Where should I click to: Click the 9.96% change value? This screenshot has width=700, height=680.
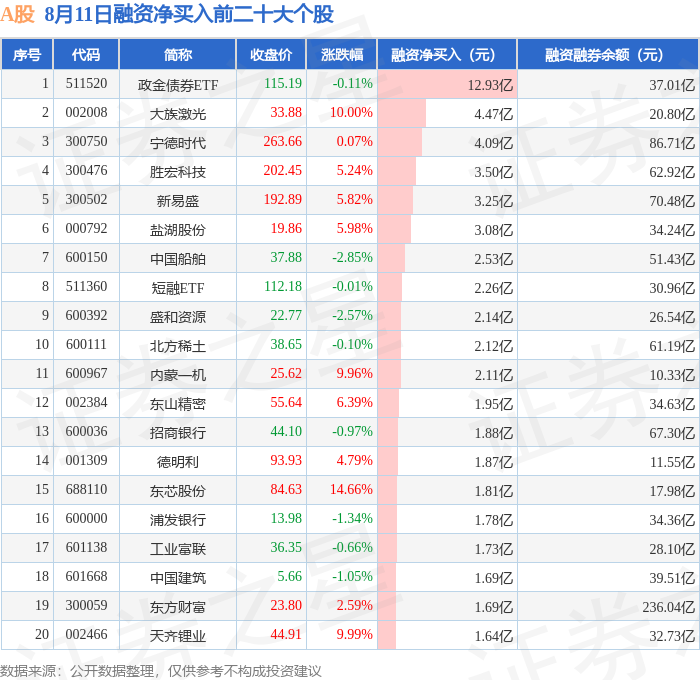(x=354, y=374)
